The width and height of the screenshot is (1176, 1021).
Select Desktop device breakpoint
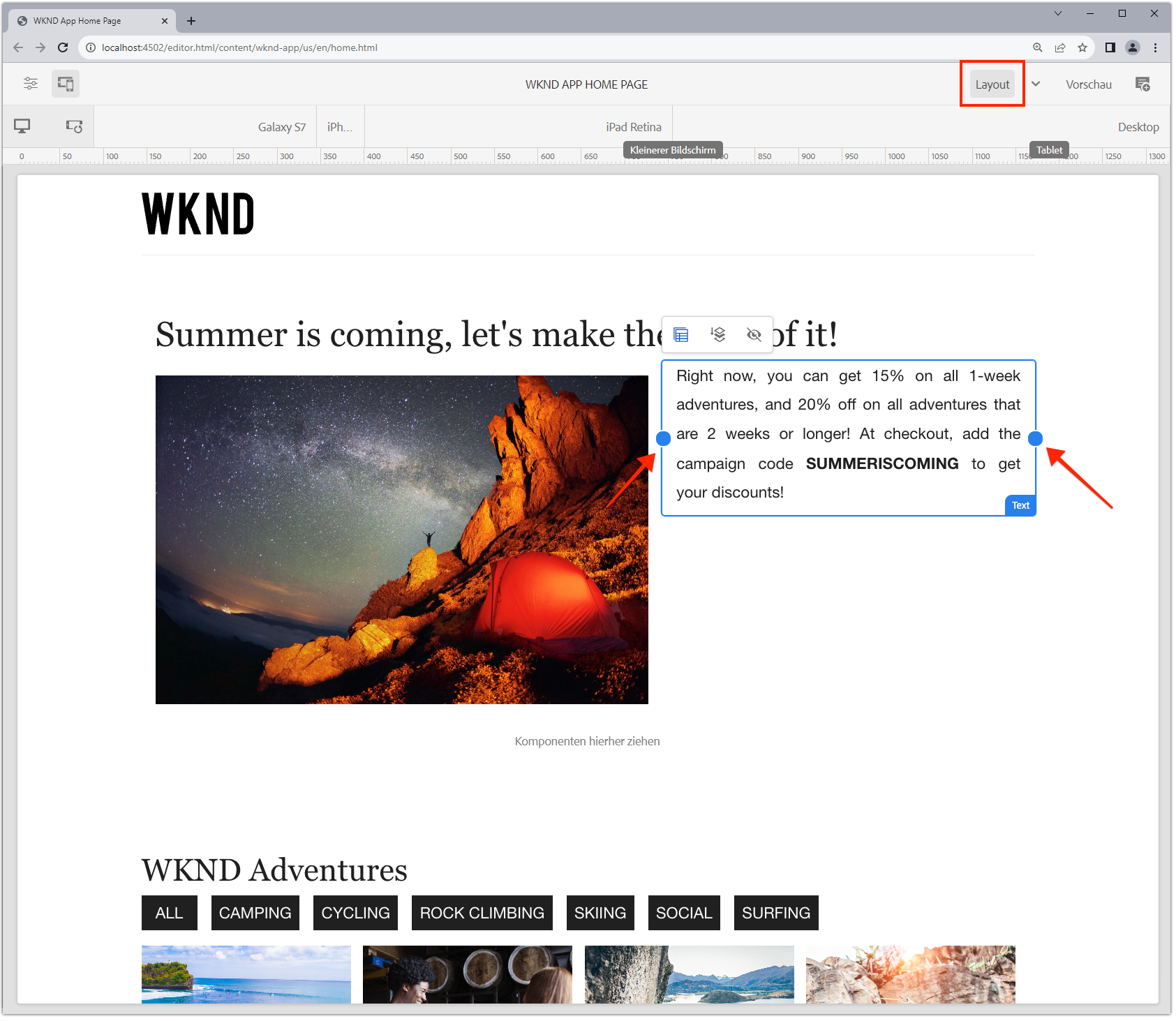point(1138,127)
